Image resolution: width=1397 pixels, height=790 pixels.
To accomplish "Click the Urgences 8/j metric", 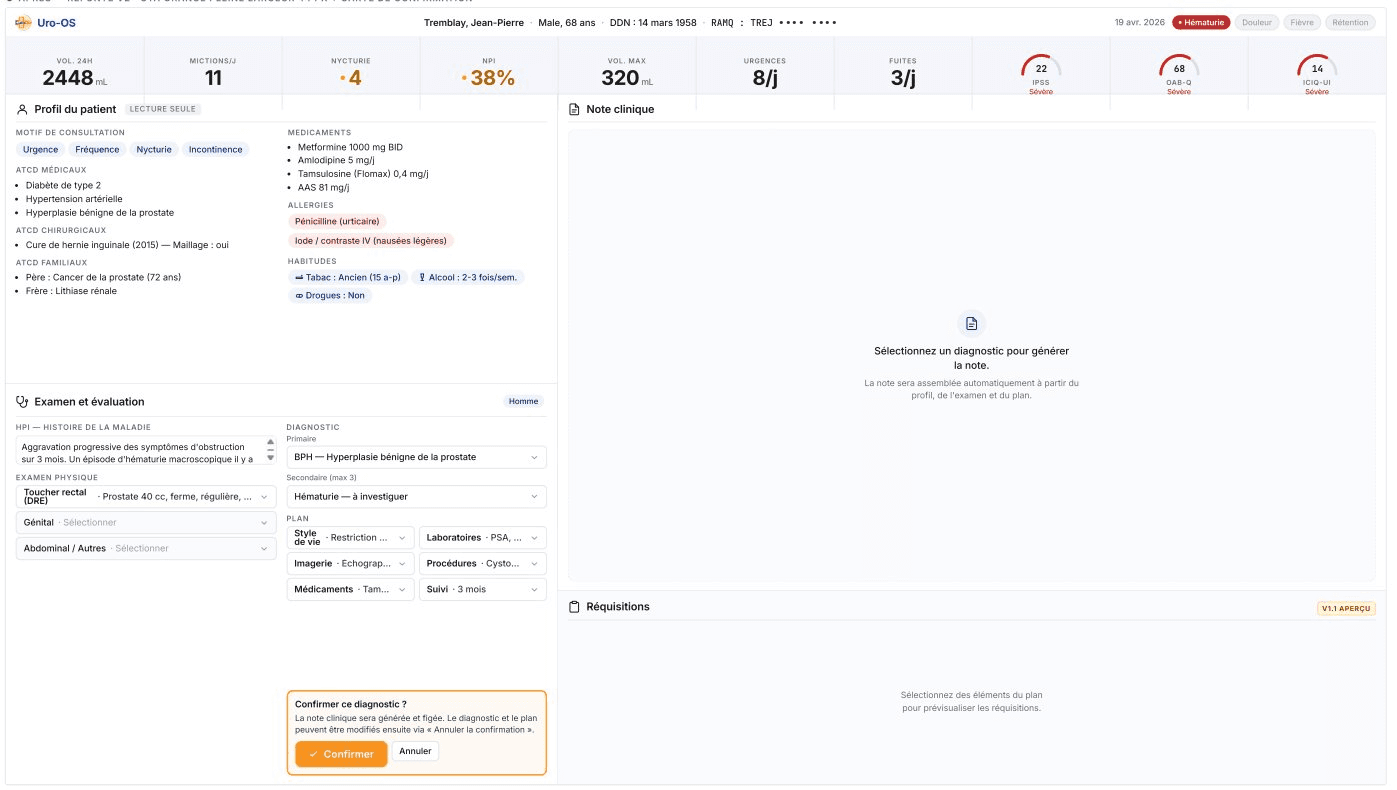I will tap(765, 73).
